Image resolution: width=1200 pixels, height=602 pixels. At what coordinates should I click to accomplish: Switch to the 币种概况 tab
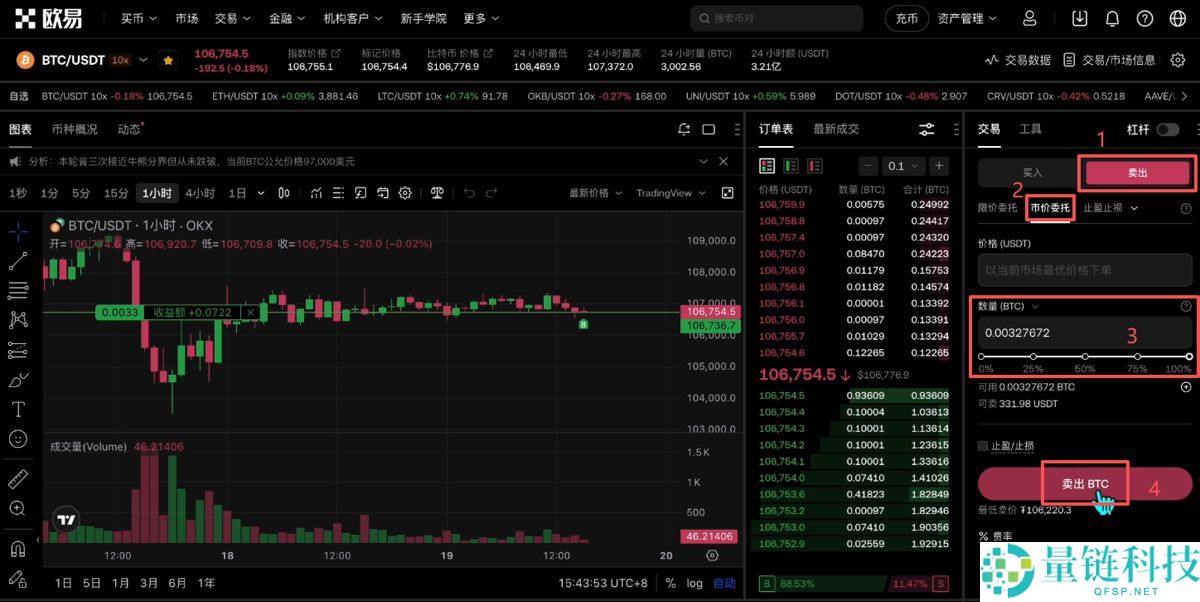pyautogui.click(x=75, y=129)
